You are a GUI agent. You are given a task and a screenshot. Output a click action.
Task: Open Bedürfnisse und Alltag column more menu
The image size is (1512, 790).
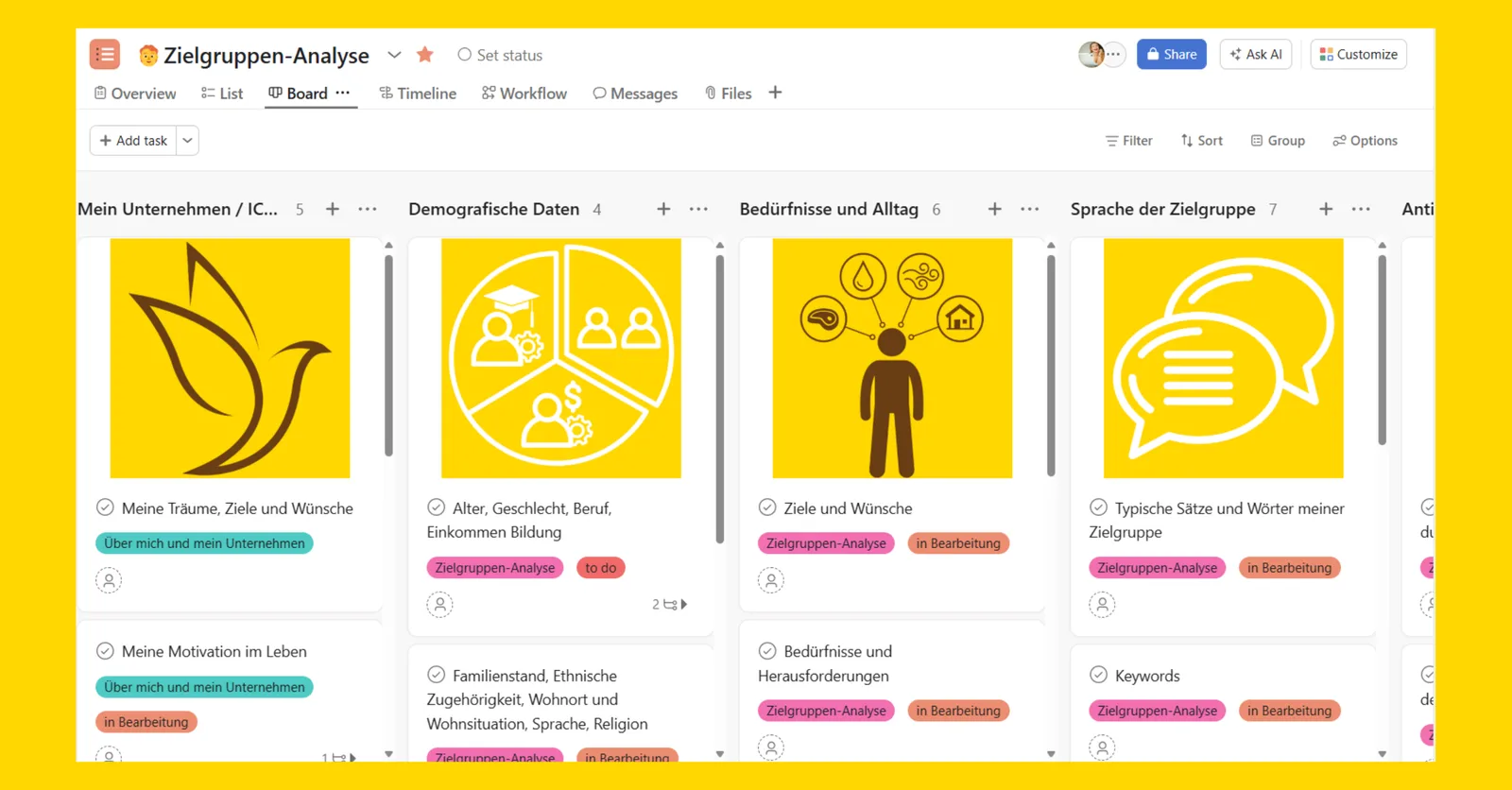pyautogui.click(x=1030, y=209)
